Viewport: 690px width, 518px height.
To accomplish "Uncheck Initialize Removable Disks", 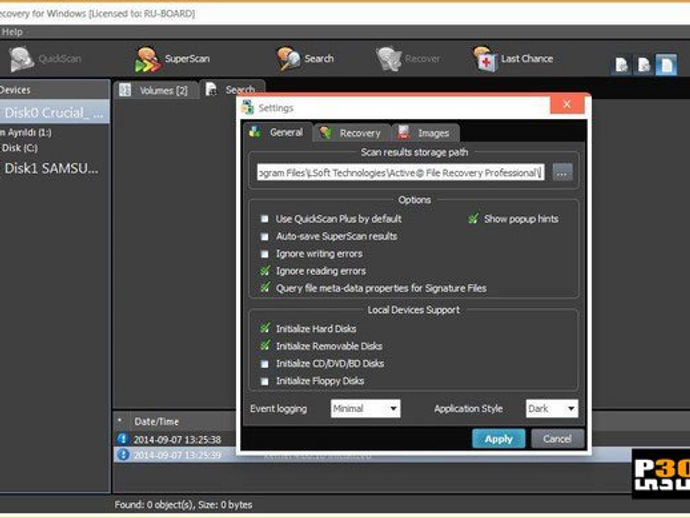I will point(265,345).
